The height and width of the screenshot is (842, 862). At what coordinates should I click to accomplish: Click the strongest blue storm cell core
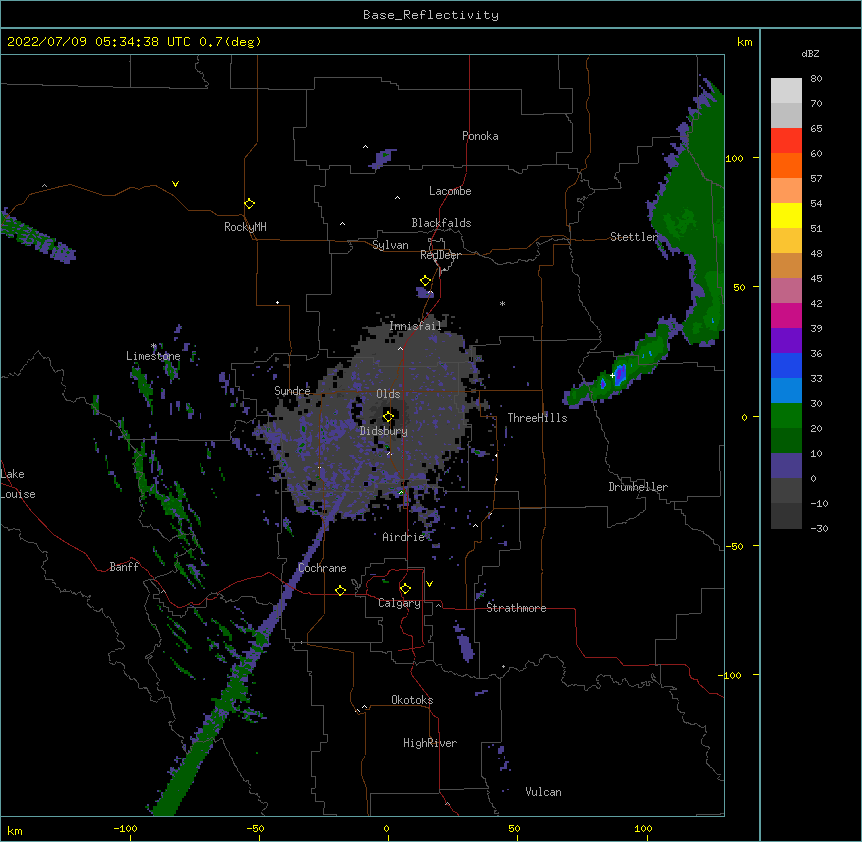620,374
